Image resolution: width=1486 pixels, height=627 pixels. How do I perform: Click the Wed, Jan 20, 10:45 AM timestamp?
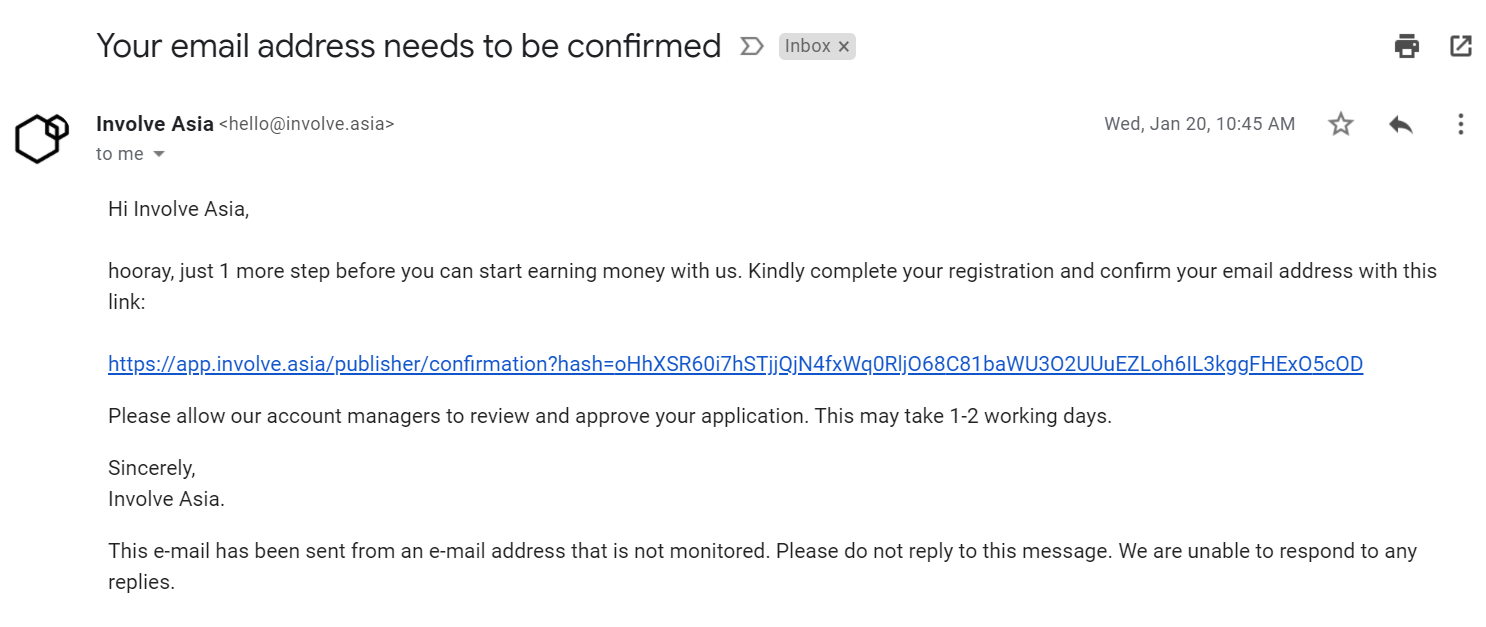point(1199,124)
